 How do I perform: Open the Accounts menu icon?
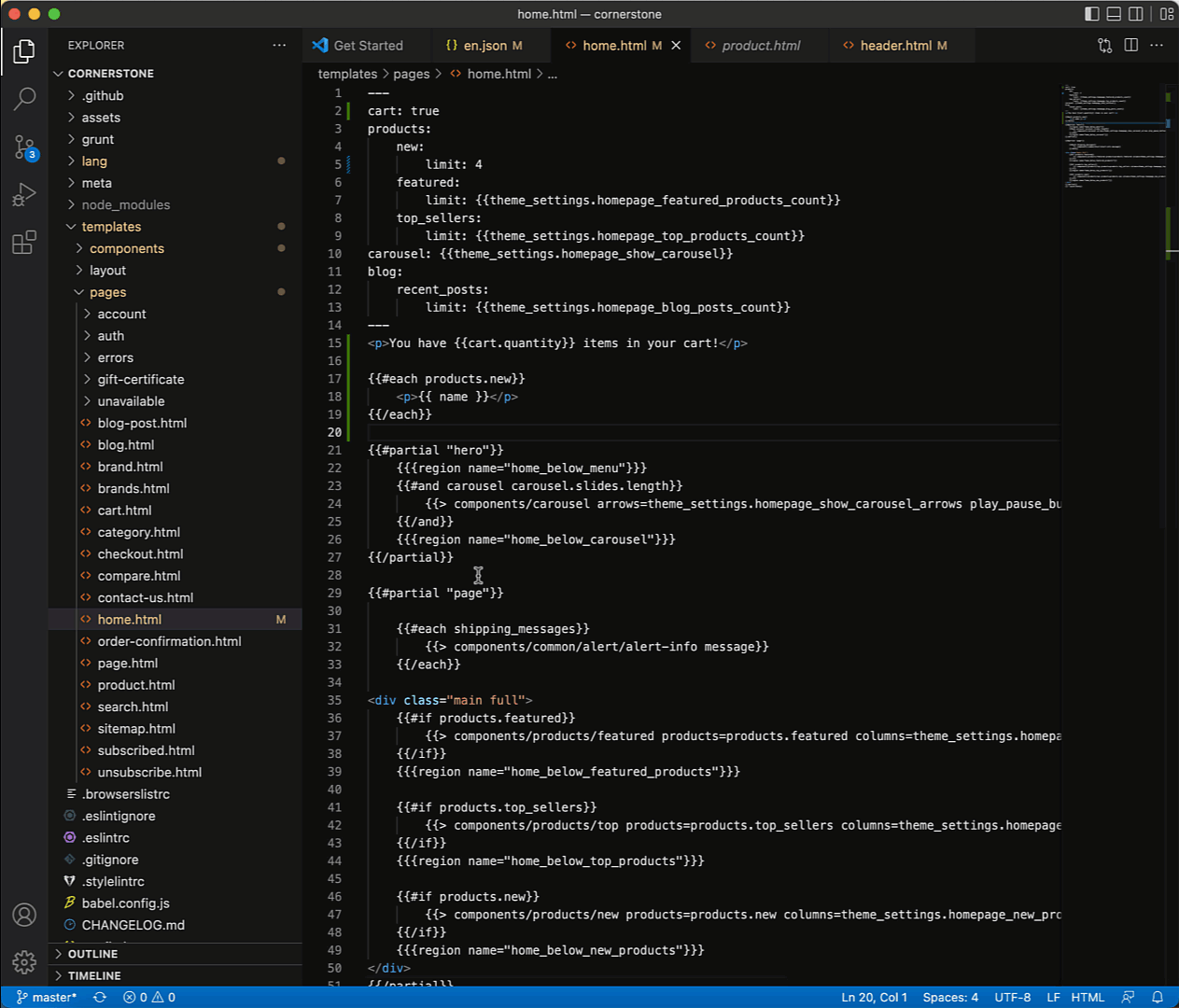click(24, 915)
